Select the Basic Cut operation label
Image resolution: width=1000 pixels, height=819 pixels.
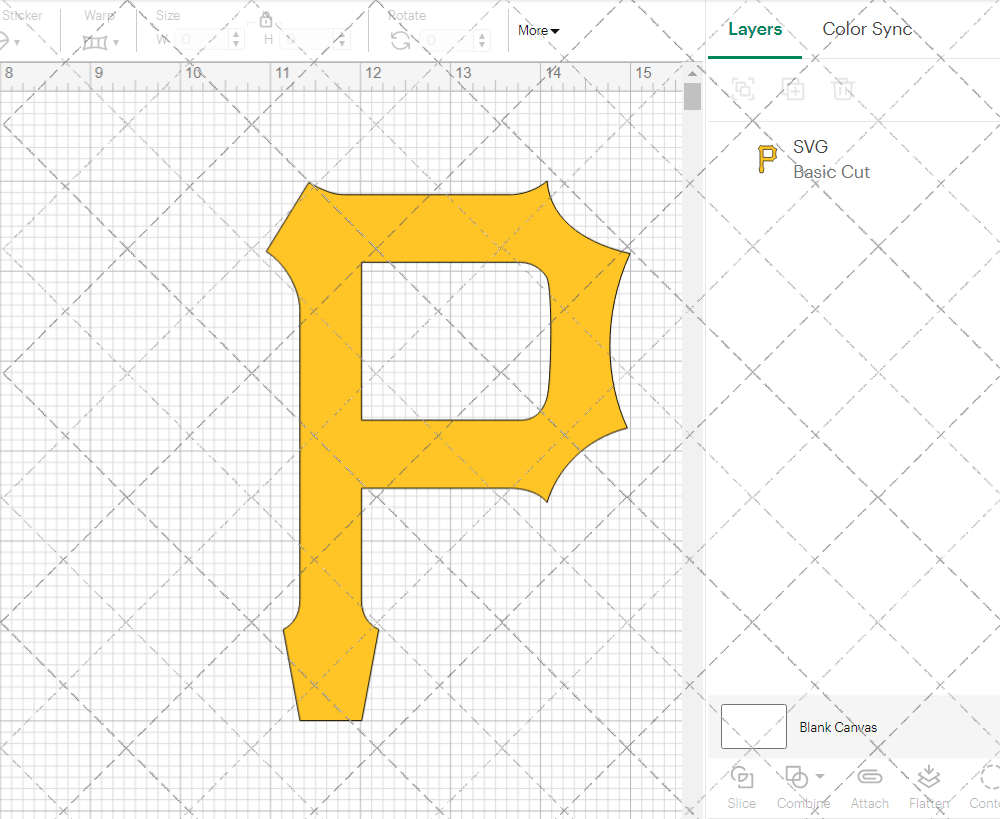click(831, 172)
